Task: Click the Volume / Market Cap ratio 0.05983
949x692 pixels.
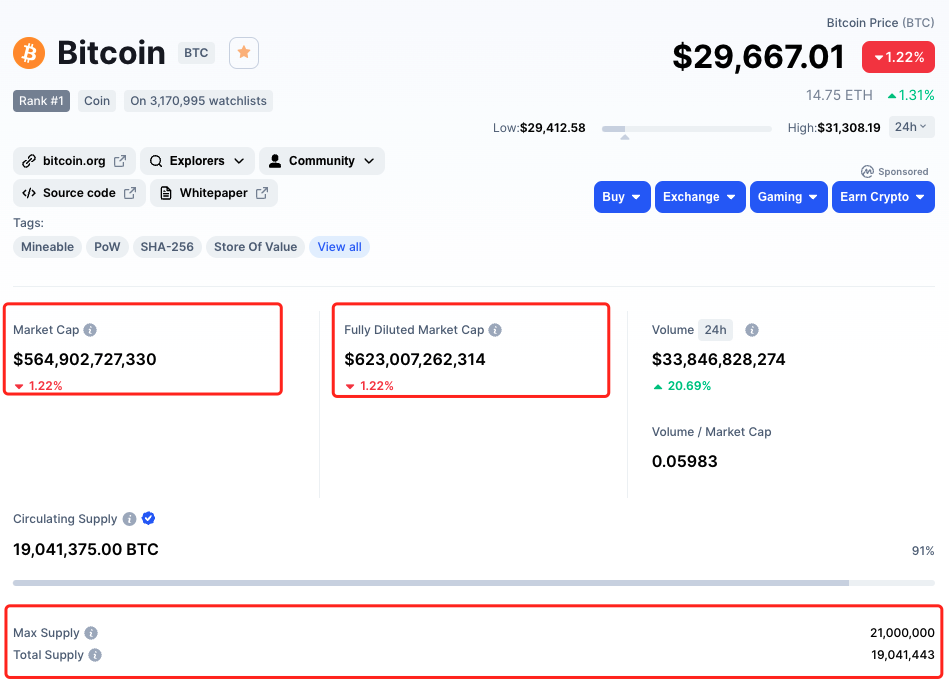Action: (685, 461)
